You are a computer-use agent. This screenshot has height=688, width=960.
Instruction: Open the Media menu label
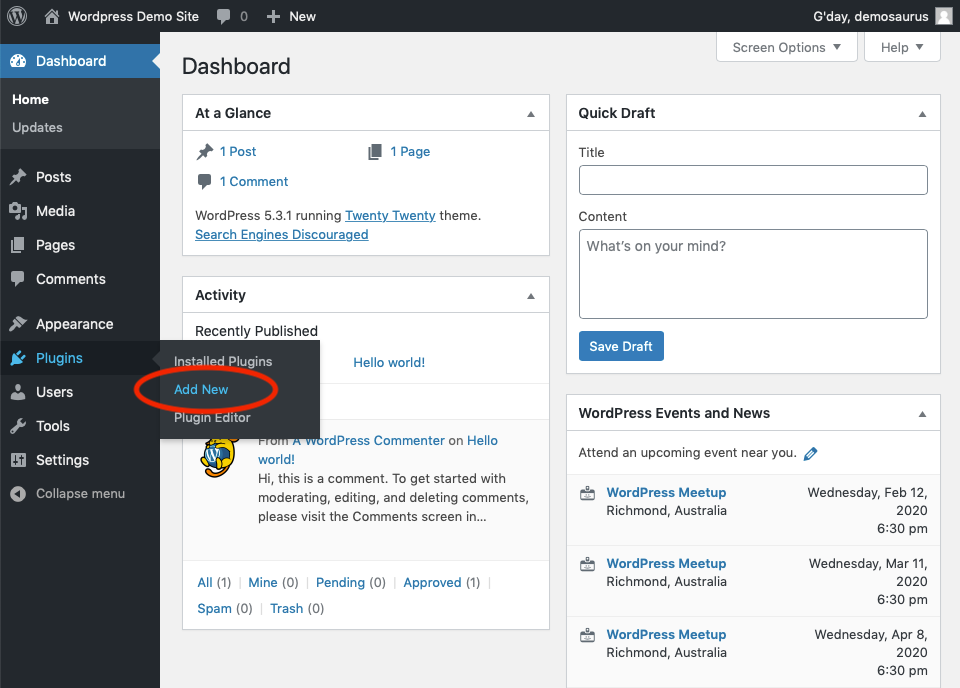coord(56,211)
